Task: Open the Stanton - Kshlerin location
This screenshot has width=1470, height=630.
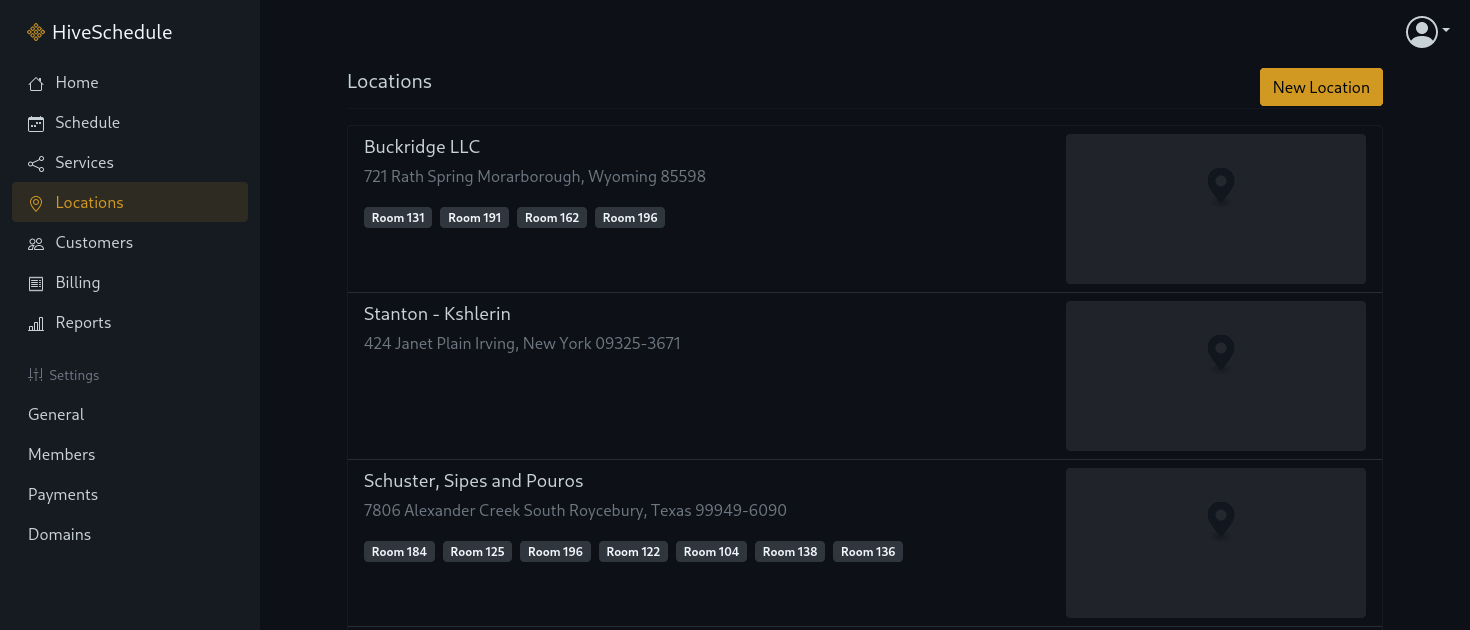Action: pos(437,314)
